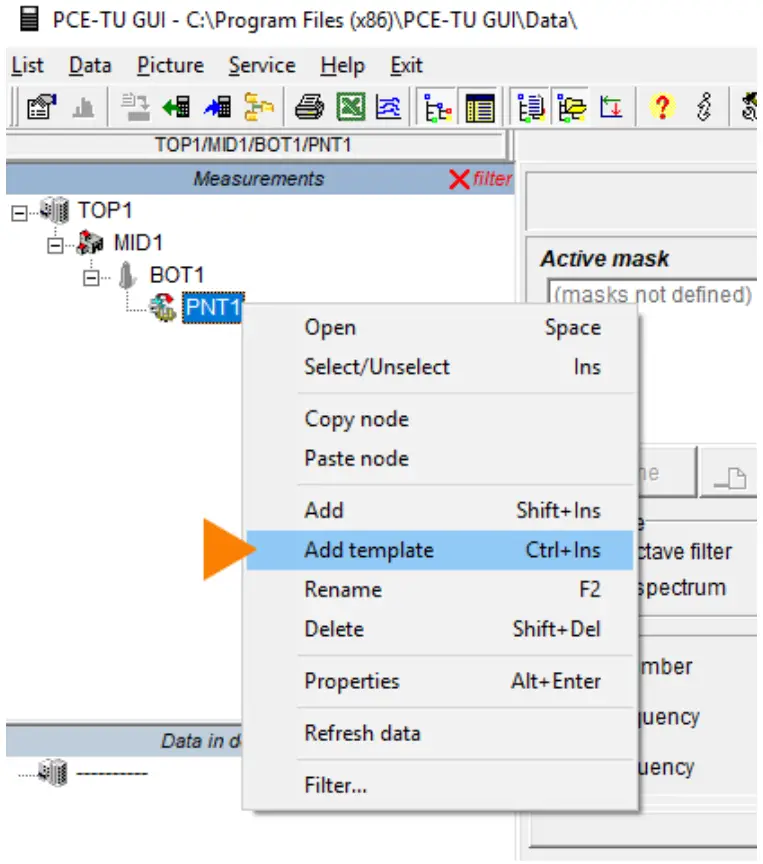
Task: Open the Help menu
Action: pyautogui.click(x=343, y=66)
